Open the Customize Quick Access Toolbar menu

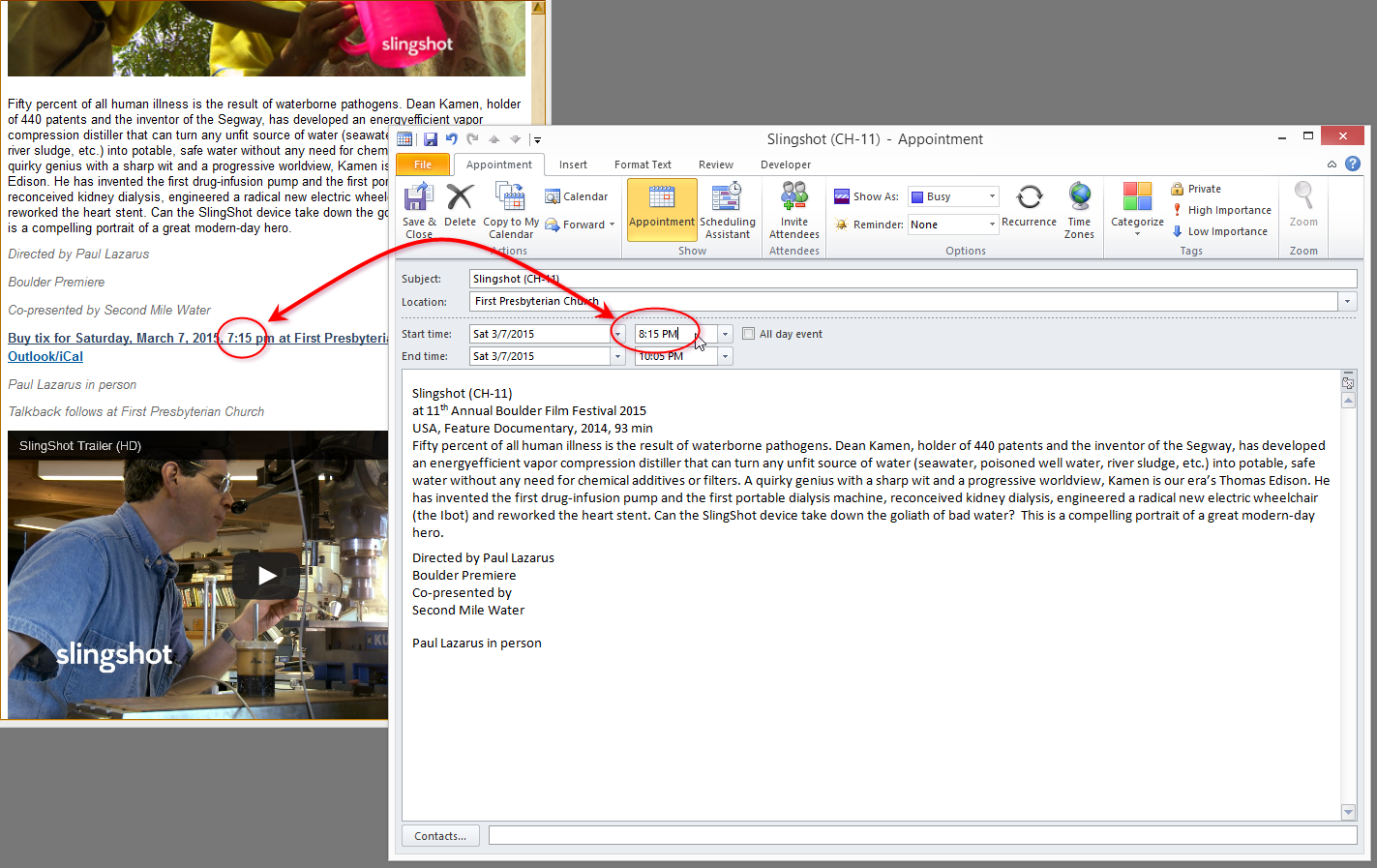[537, 139]
